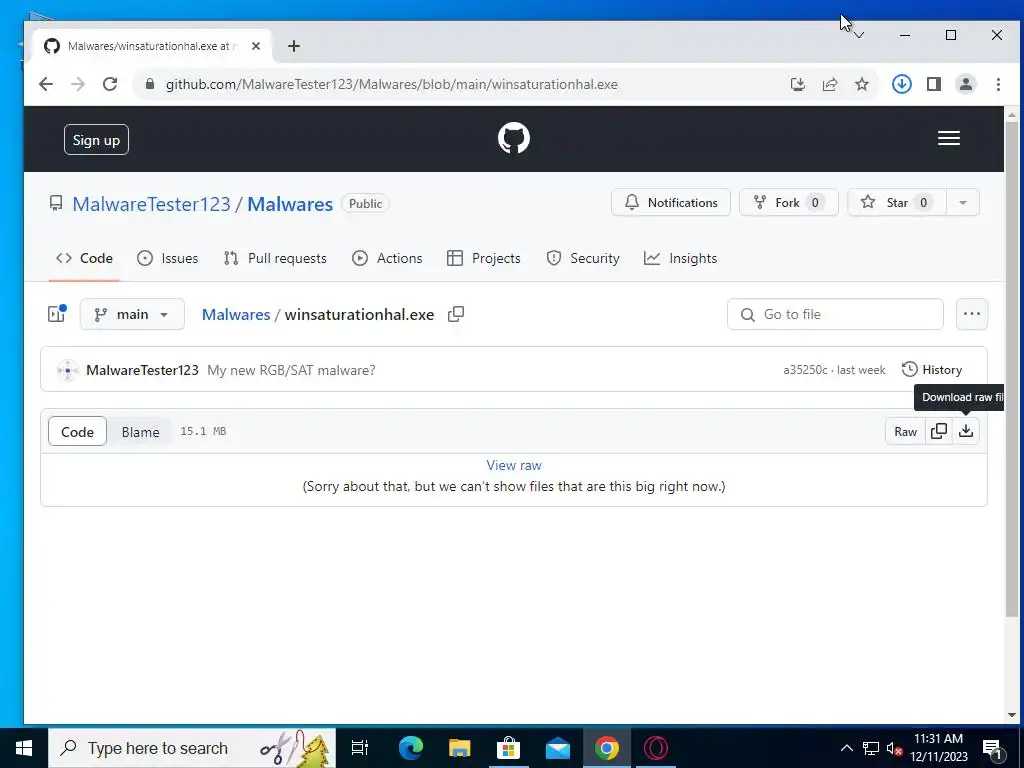
Task: Switch to Blame view toggle
Action: [x=140, y=432]
